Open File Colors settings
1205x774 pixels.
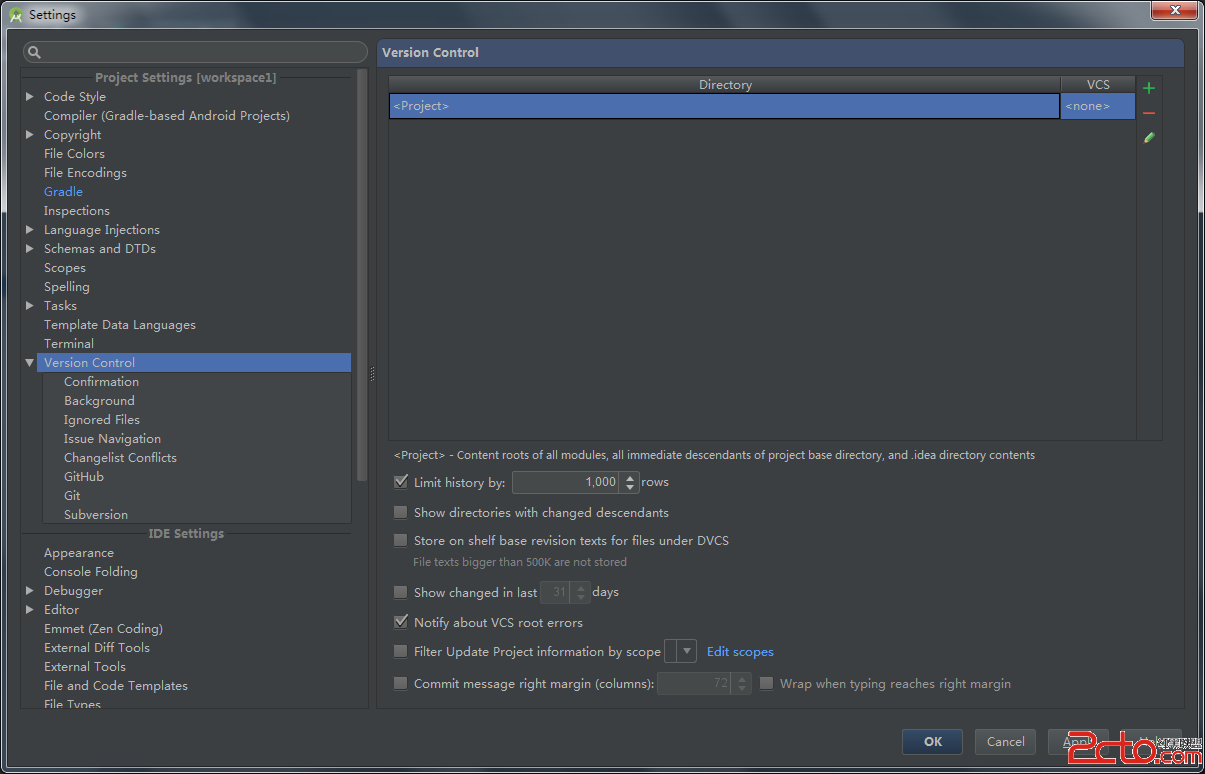pyautogui.click(x=74, y=154)
